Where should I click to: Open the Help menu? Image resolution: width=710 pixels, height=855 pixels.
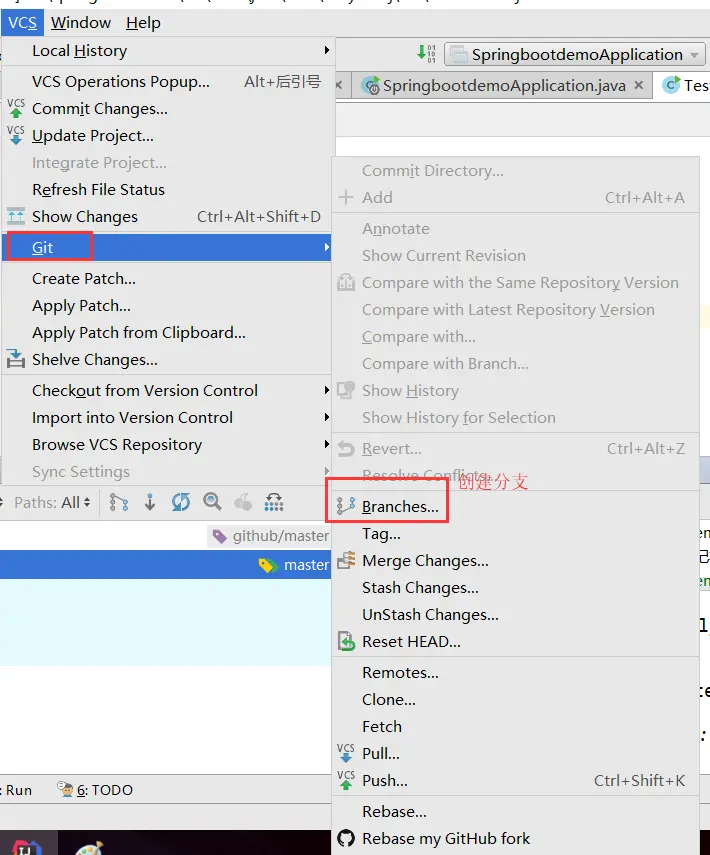point(143,23)
